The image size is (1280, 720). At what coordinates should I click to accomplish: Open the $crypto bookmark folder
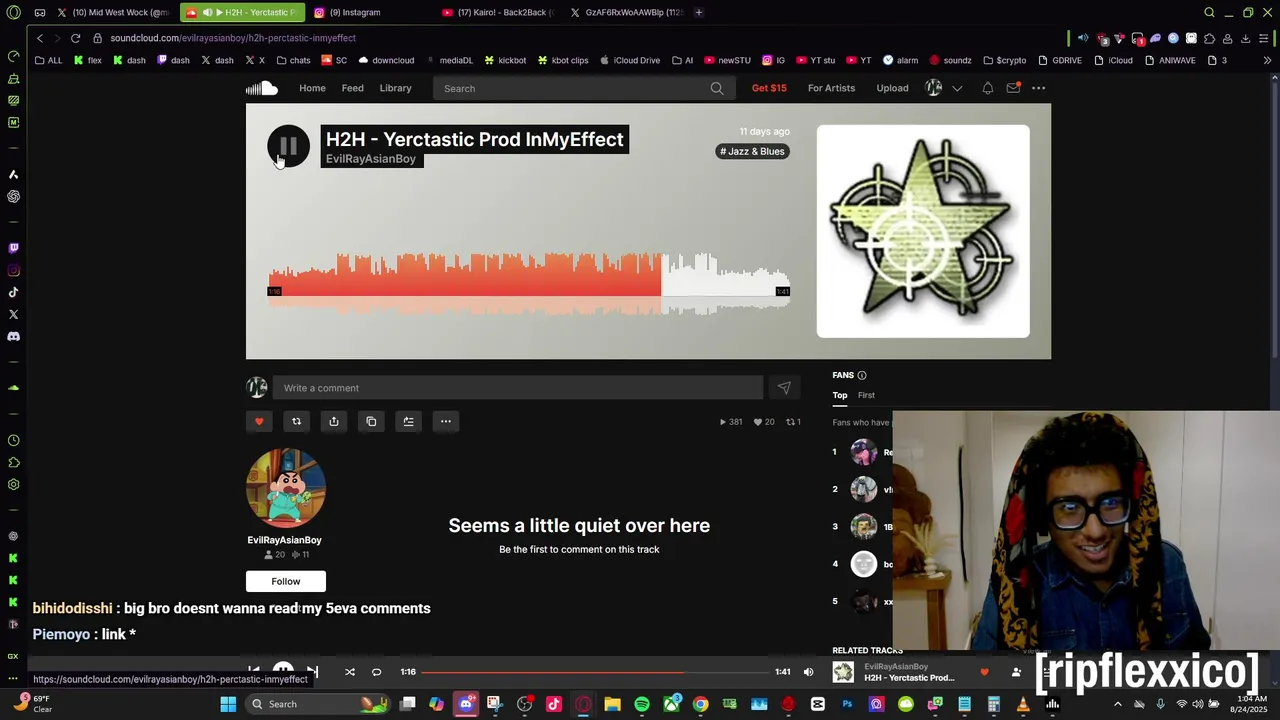tap(1005, 60)
